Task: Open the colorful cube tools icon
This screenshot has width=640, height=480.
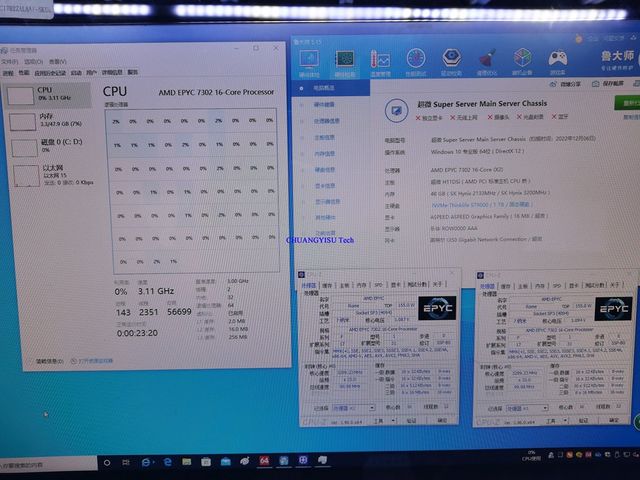Action: click(522, 58)
